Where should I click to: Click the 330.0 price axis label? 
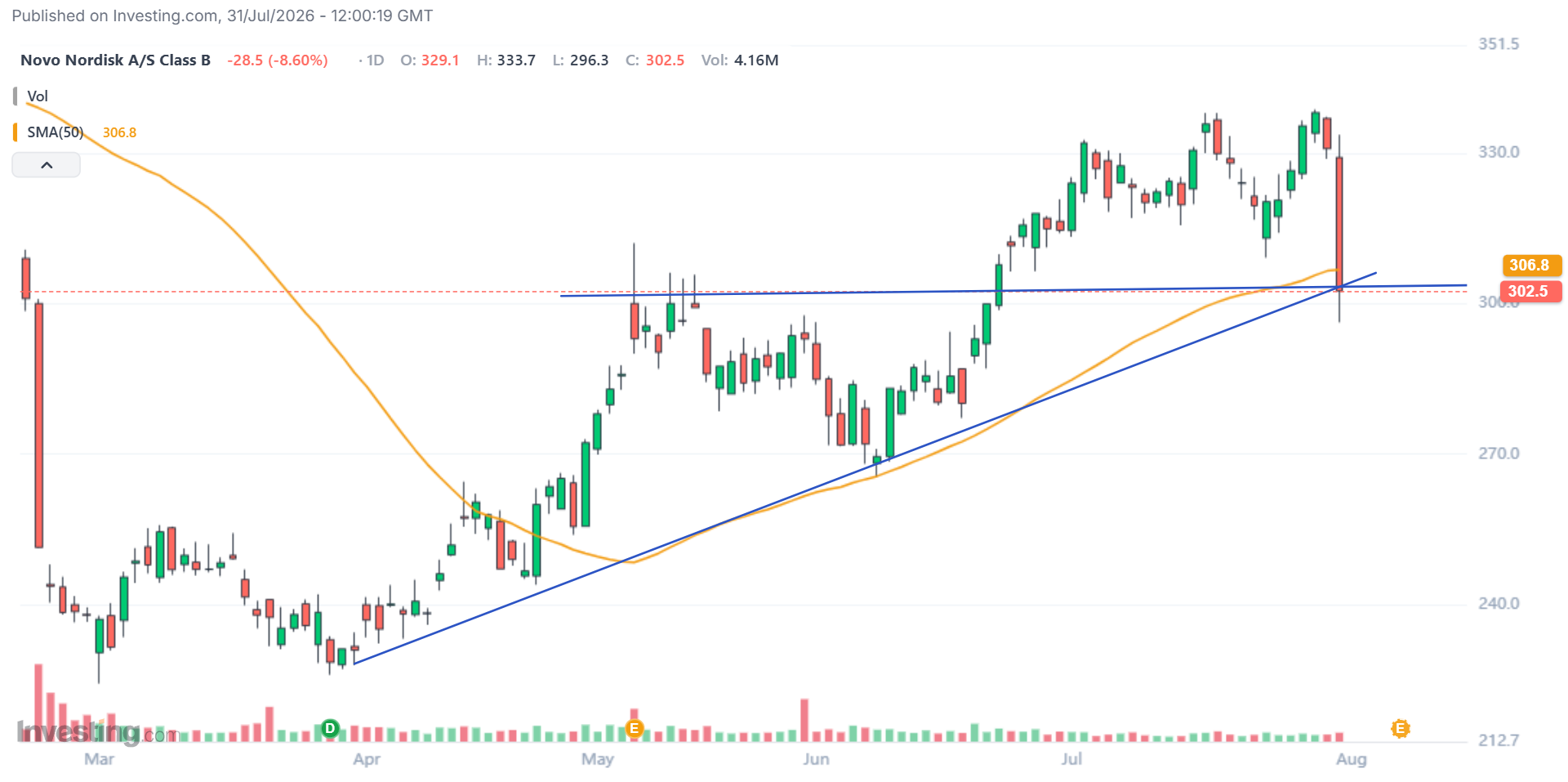coord(1499,152)
